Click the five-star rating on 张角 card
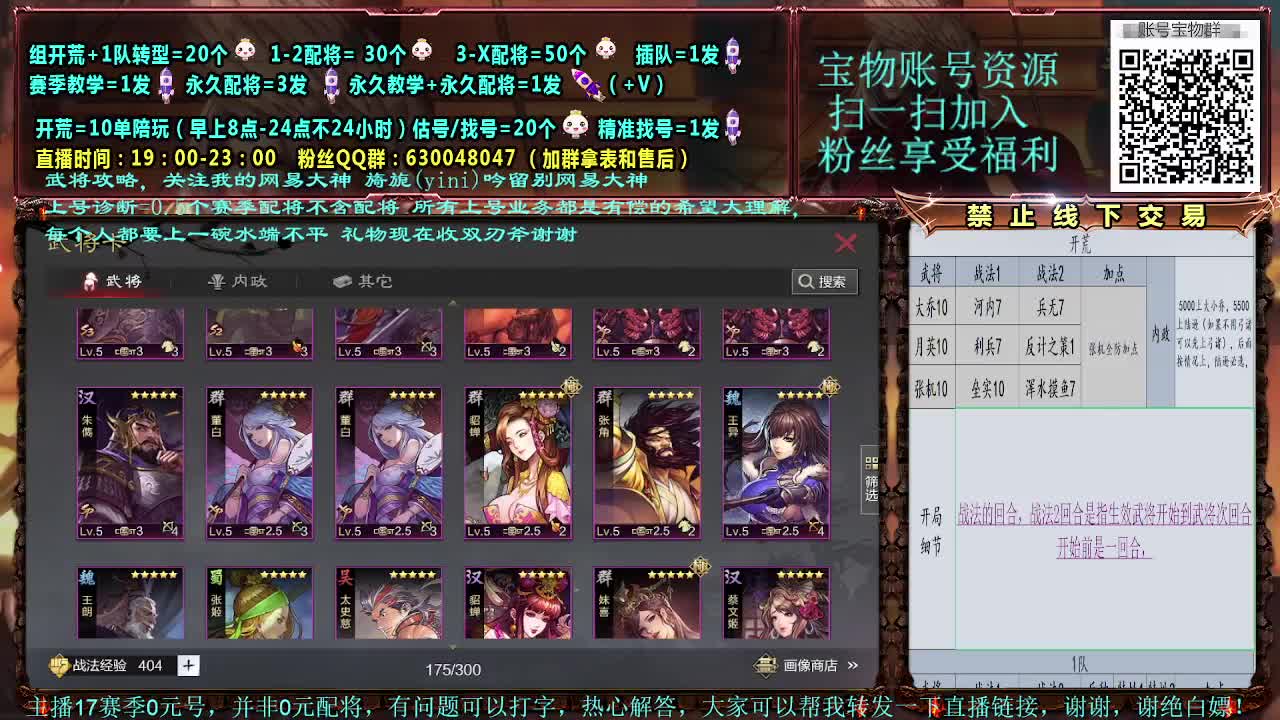The image size is (1280, 720). [670, 395]
